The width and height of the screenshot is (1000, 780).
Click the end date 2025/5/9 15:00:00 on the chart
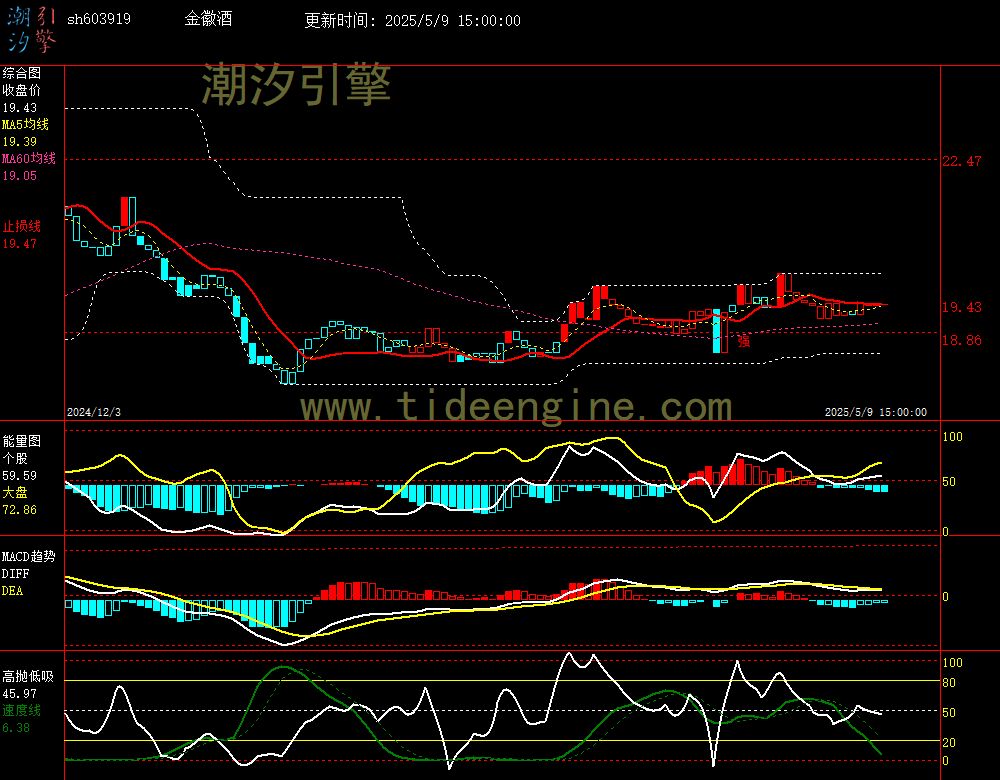click(876, 412)
